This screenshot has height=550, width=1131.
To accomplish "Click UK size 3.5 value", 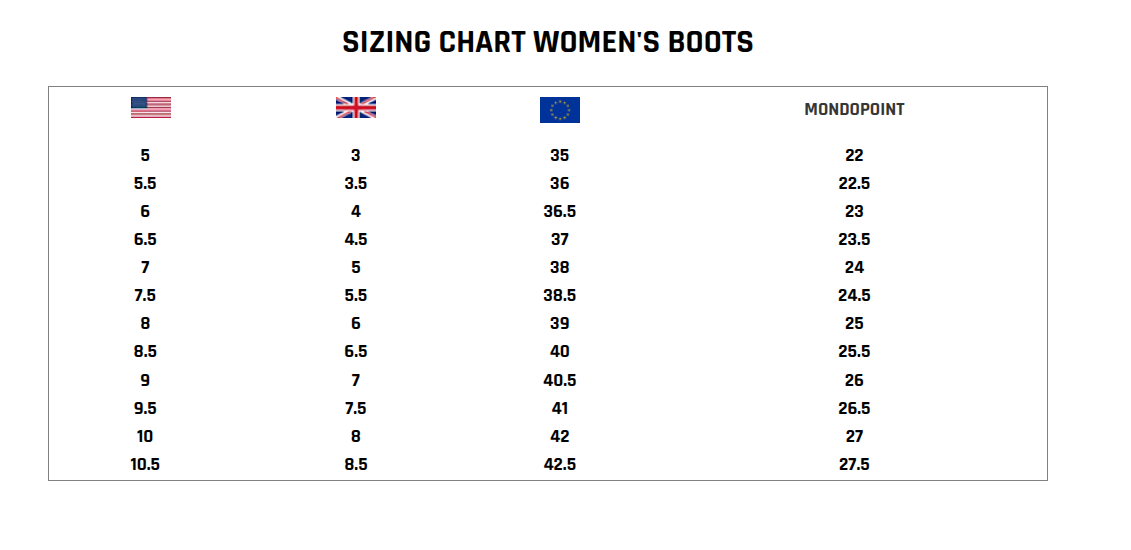I will pyautogui.click(x=356, y=183).
